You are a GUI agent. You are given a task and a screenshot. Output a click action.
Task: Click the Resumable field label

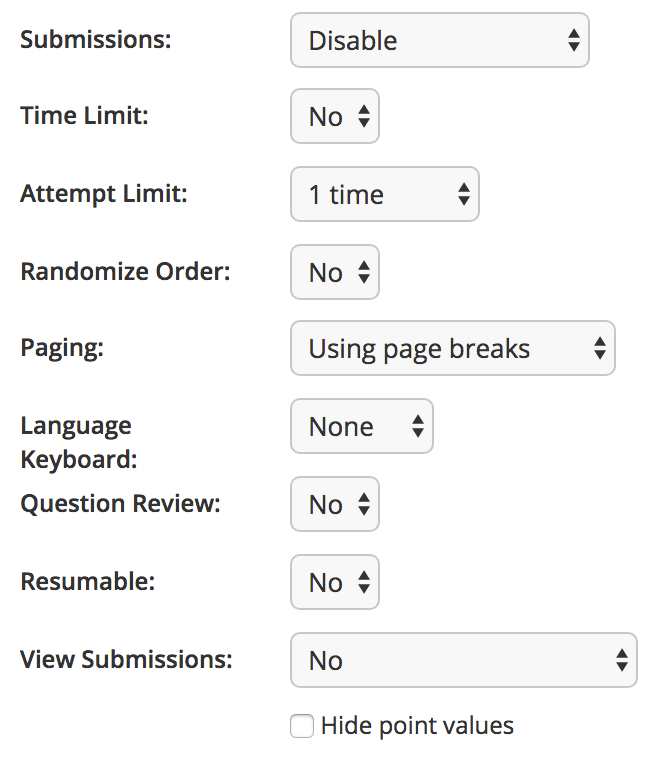[87, 582]
